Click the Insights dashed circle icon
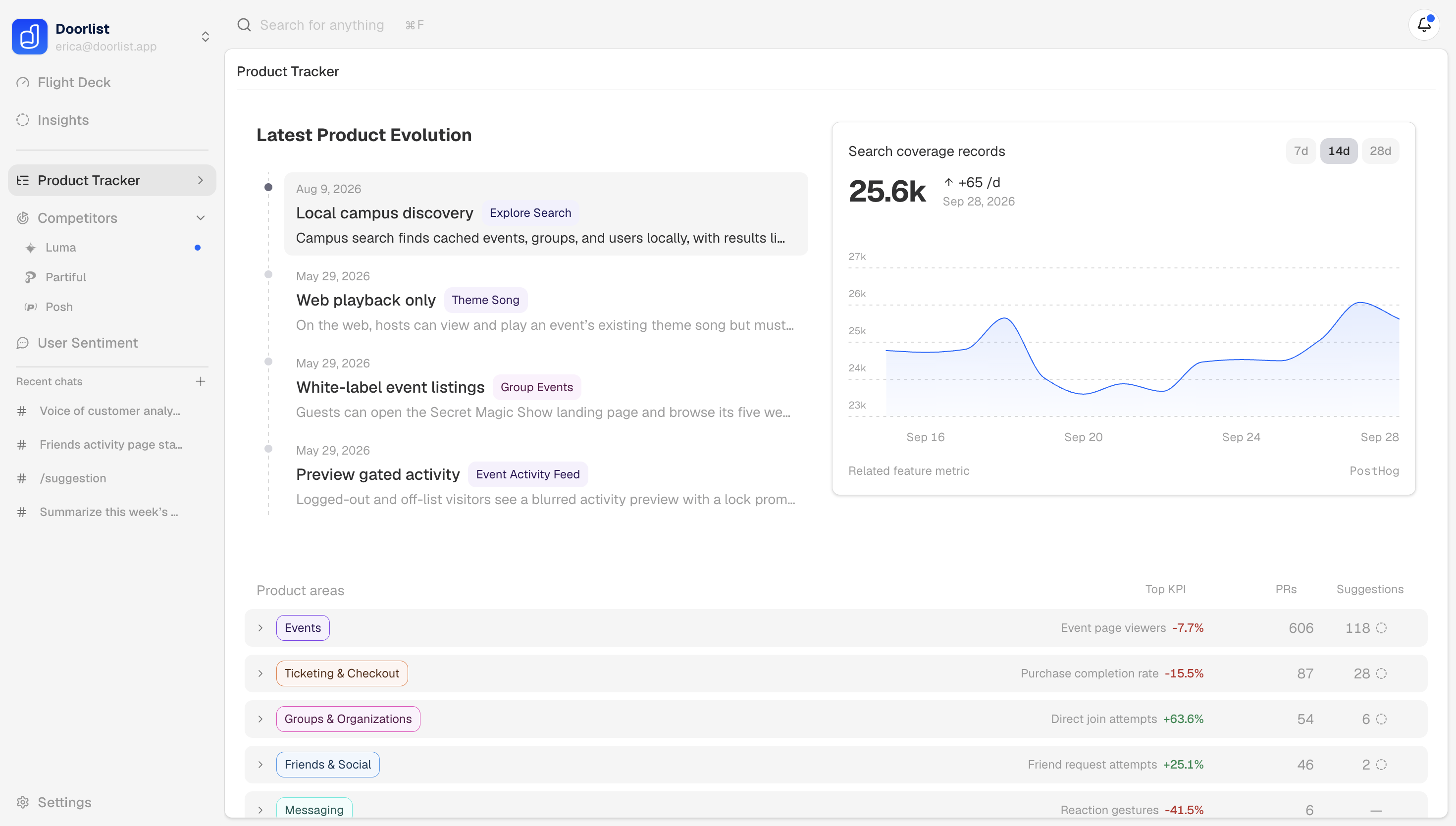Viewport: 1456px width, 826px height. coord(23,120)
